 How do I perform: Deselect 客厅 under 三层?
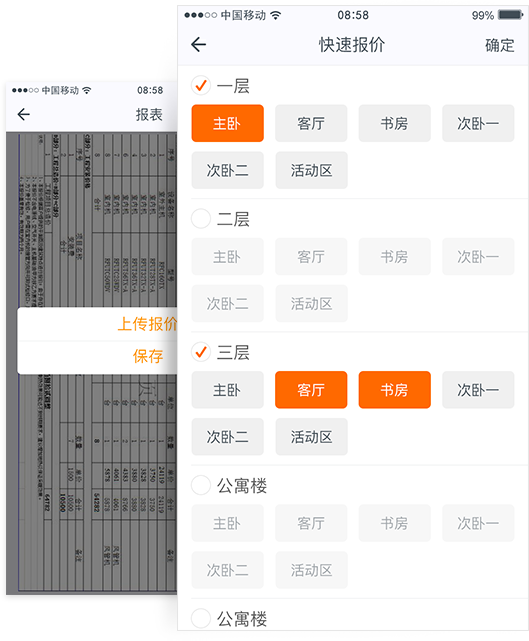[x=311, y=390]
